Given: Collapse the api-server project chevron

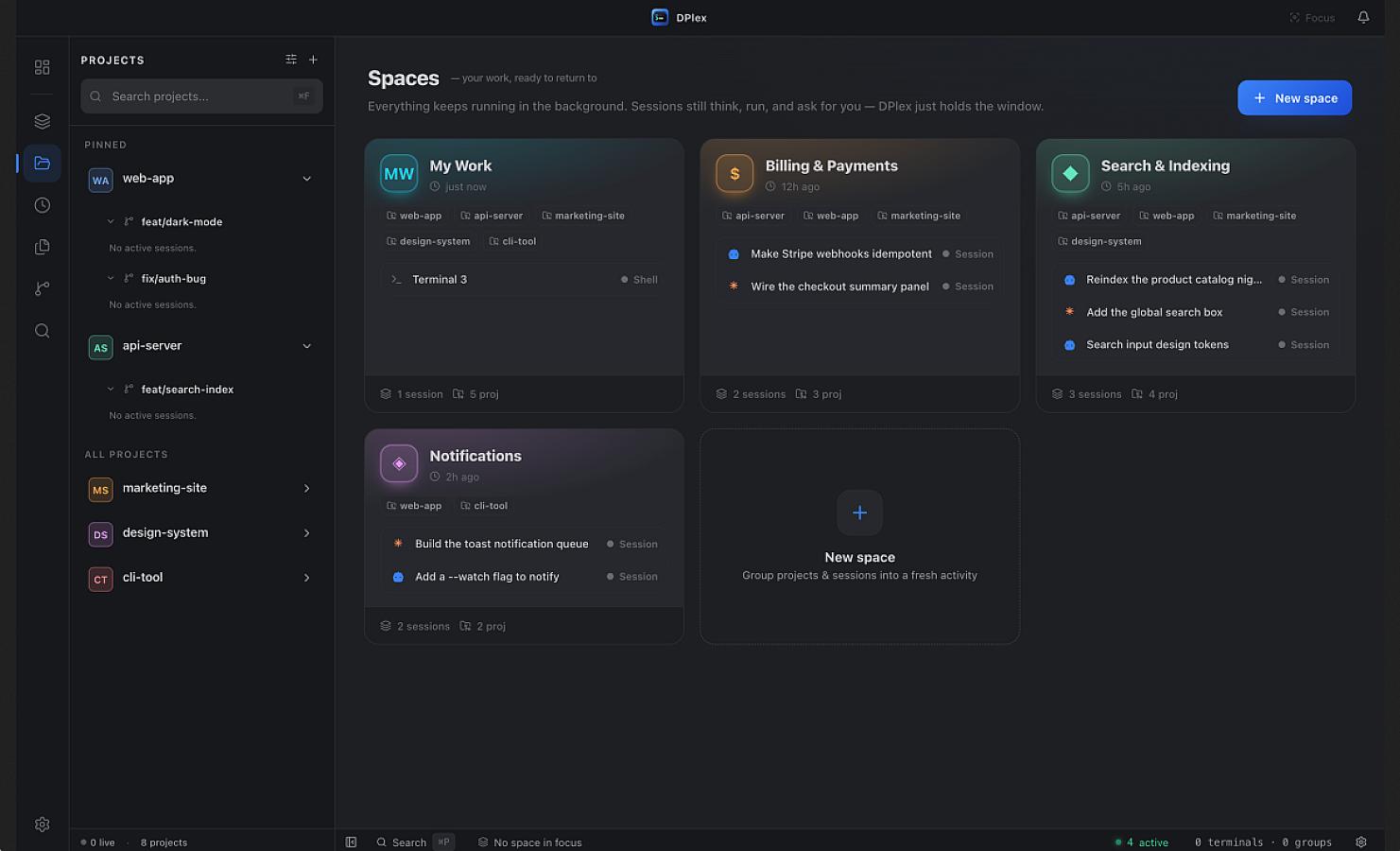Looking at the screenshot, I should click(x=306, y=346).
